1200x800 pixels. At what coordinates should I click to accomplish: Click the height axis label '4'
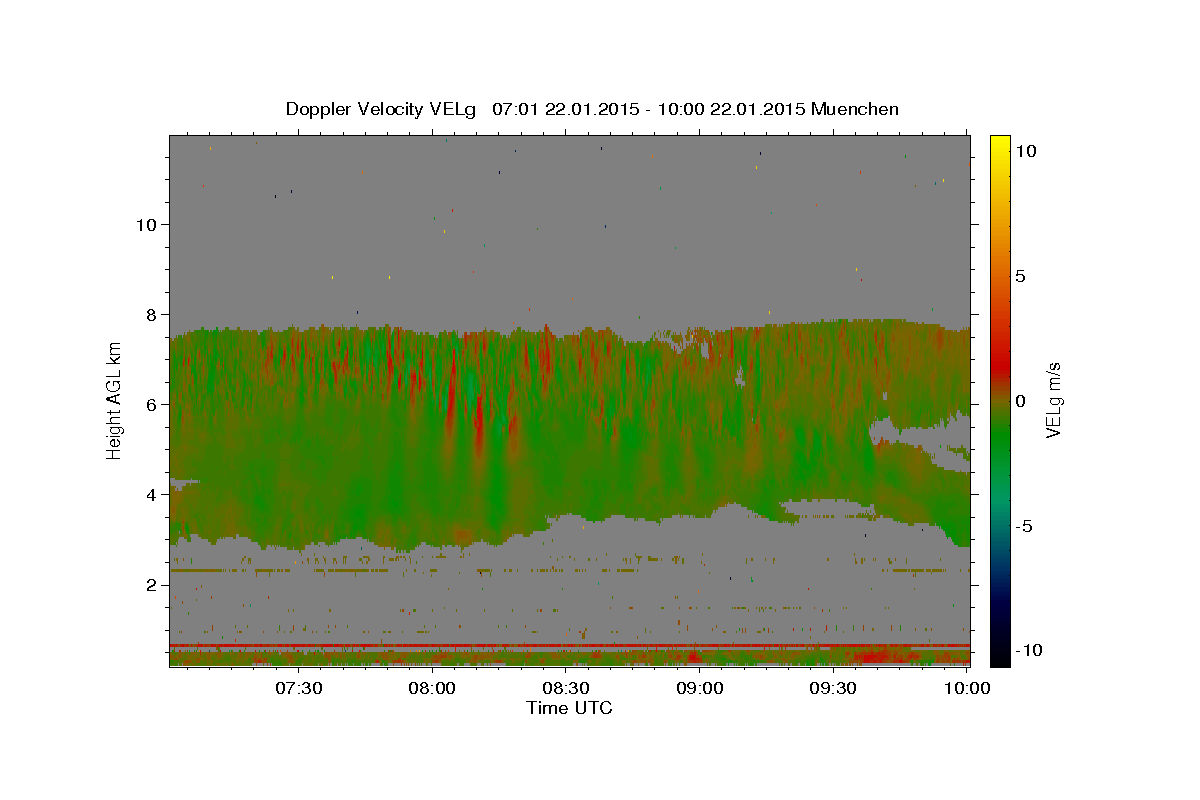pyautogui.click(x=152, y=494)
